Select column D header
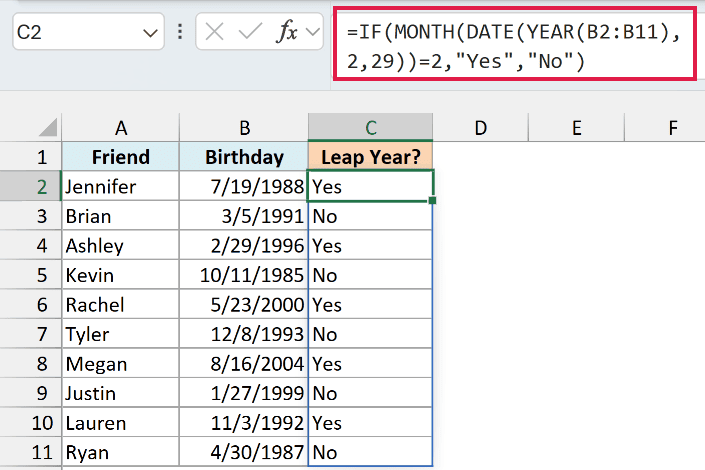The image size is (705, 470). [x=481, y=128]
